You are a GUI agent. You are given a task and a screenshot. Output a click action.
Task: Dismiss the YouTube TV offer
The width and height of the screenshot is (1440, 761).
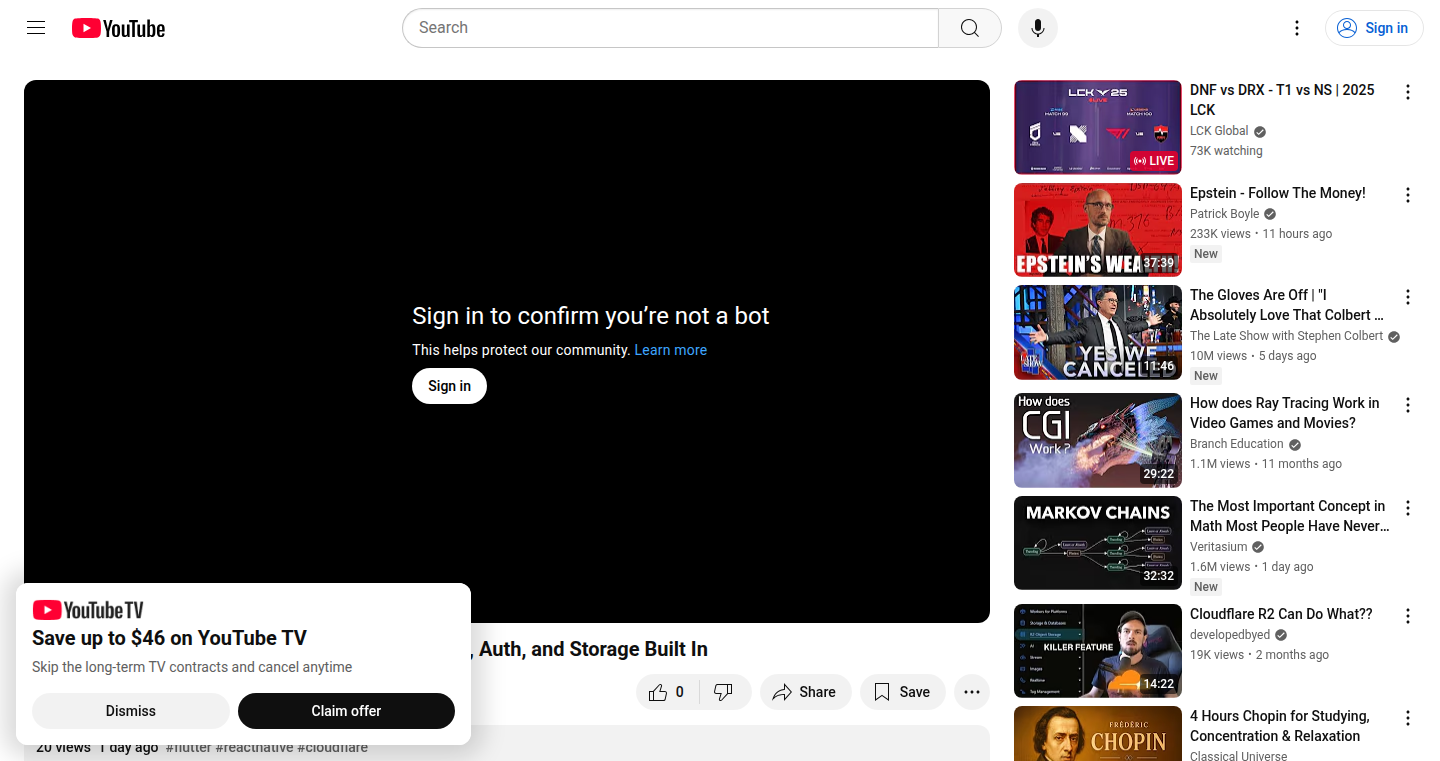coord(131,711)
